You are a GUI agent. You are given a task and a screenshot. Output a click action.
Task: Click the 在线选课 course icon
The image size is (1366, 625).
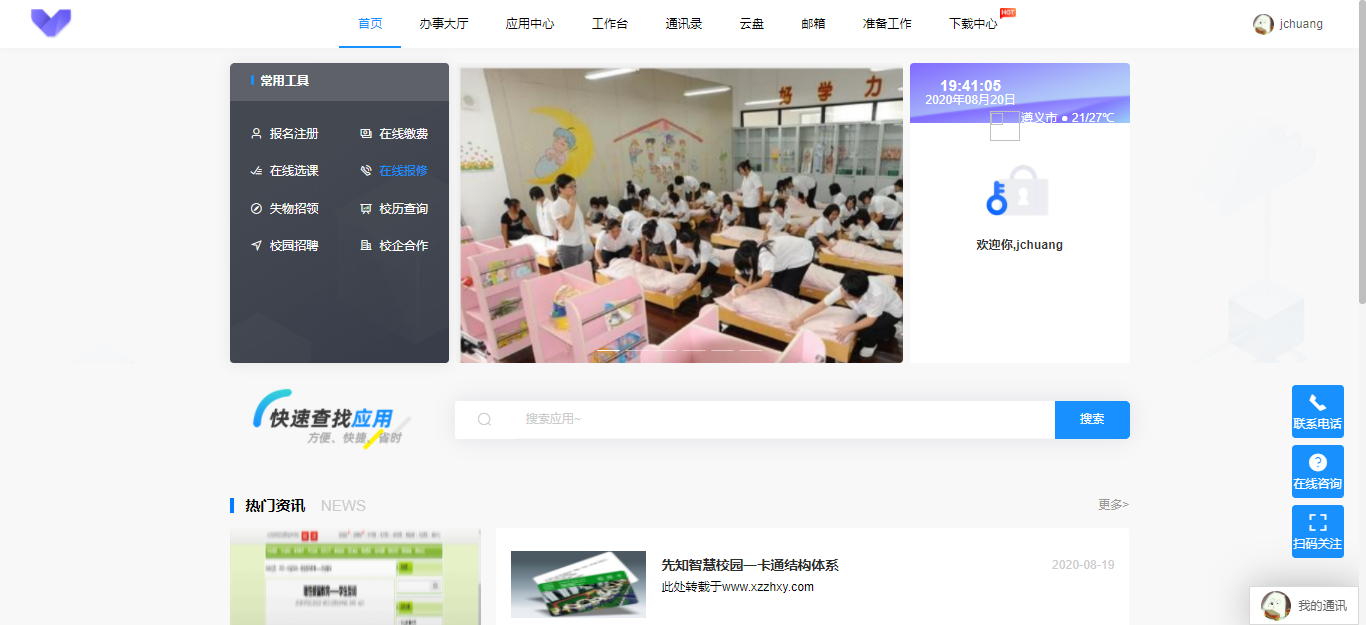click(x=256, y=171)
